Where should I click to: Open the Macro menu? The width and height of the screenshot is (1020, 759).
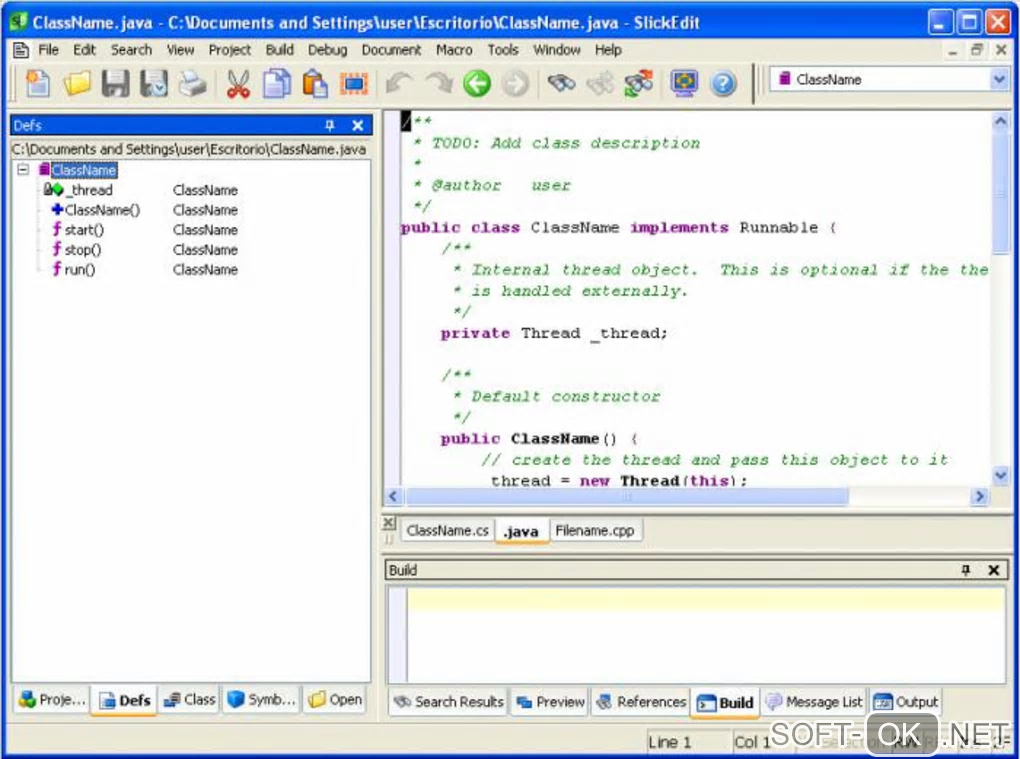pyautogui.click(x=454, y=50)
